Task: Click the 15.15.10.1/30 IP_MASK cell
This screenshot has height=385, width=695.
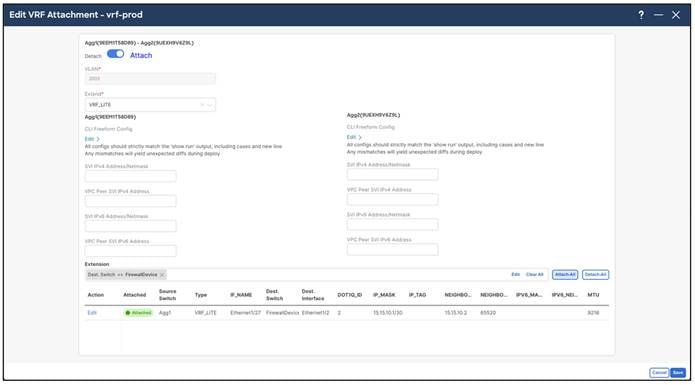Action: pyautogui.click(x=388, y=313)
